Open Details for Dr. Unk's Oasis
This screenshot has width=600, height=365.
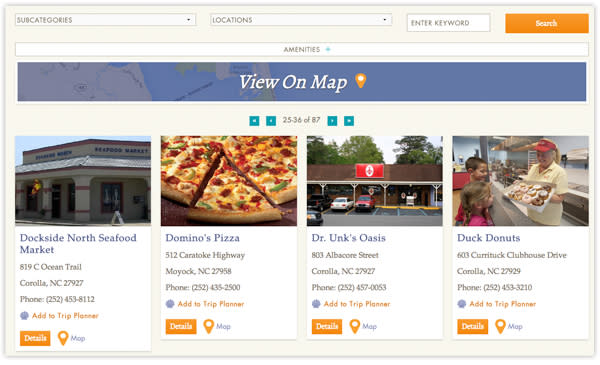(327, 326)
